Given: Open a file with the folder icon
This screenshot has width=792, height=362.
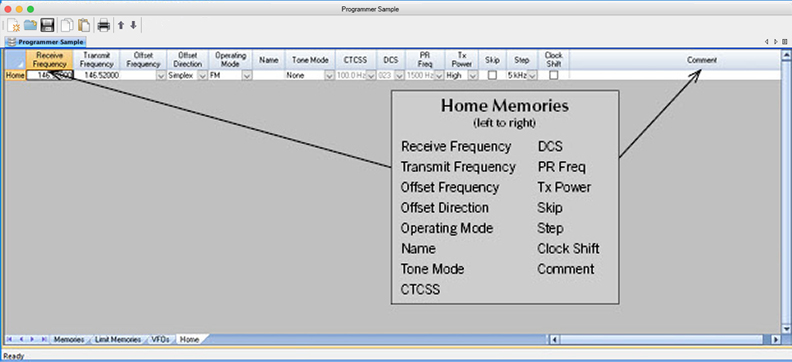Looking at the screenshot, I should pyautogui.click(x=30, y=25).
